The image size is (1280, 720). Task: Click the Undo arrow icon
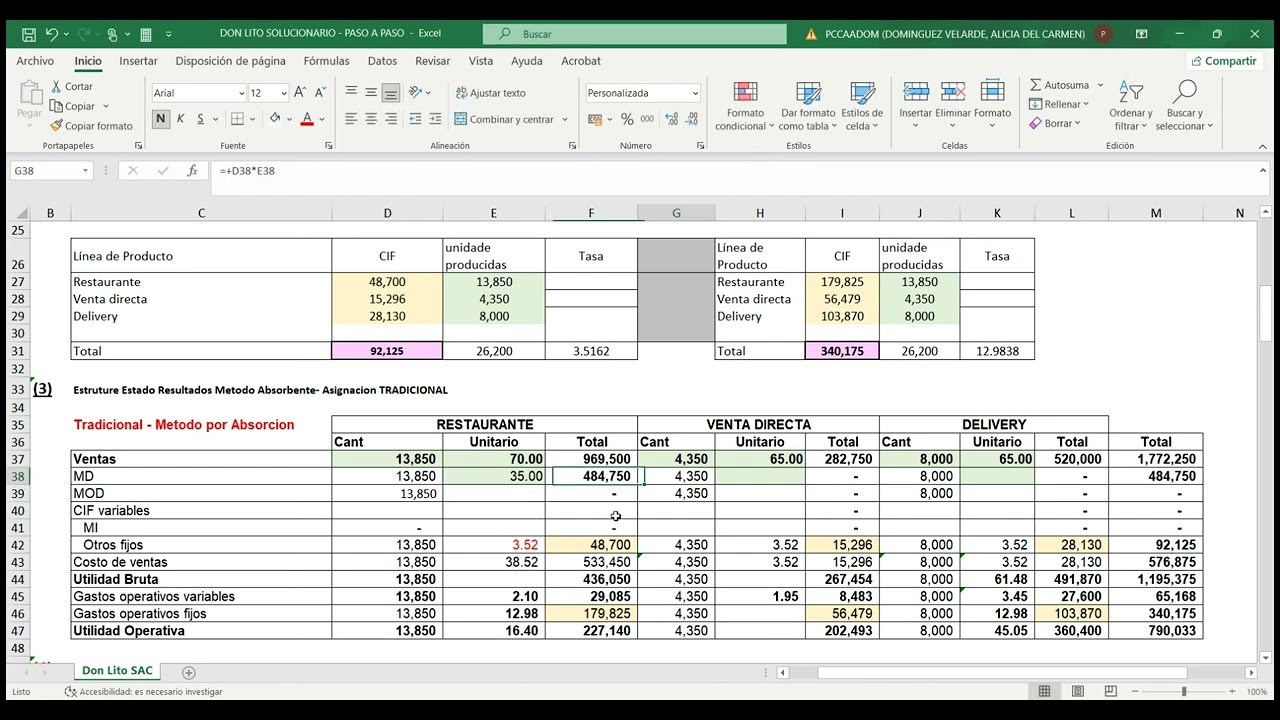point(52,34)
